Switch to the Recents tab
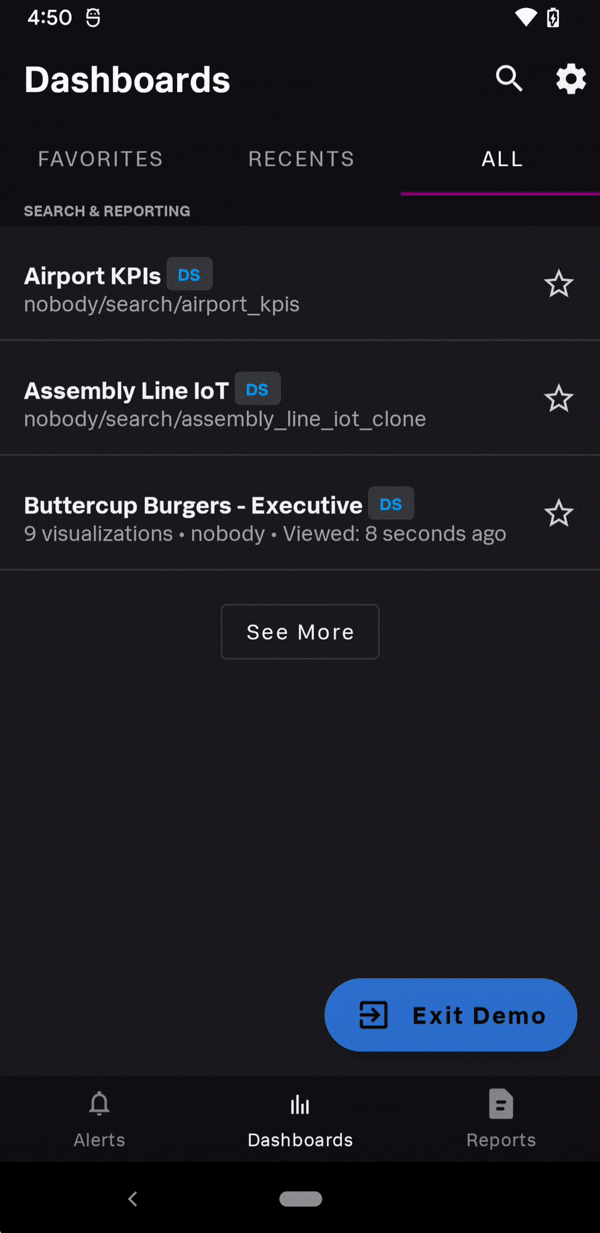600x1233 pixels. [x=301, y=159]
